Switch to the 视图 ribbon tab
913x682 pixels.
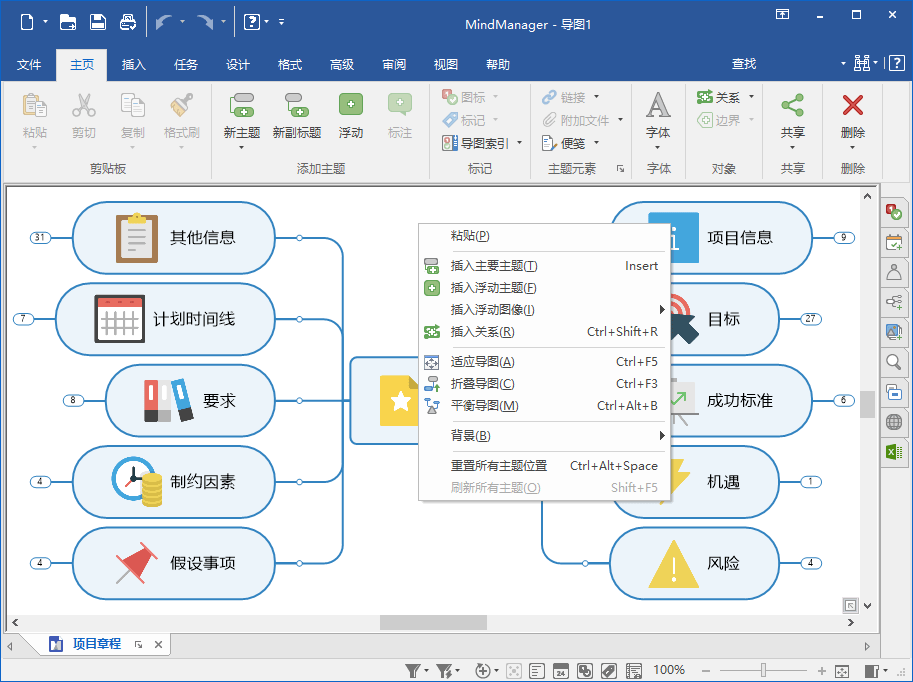click(446, 65)
